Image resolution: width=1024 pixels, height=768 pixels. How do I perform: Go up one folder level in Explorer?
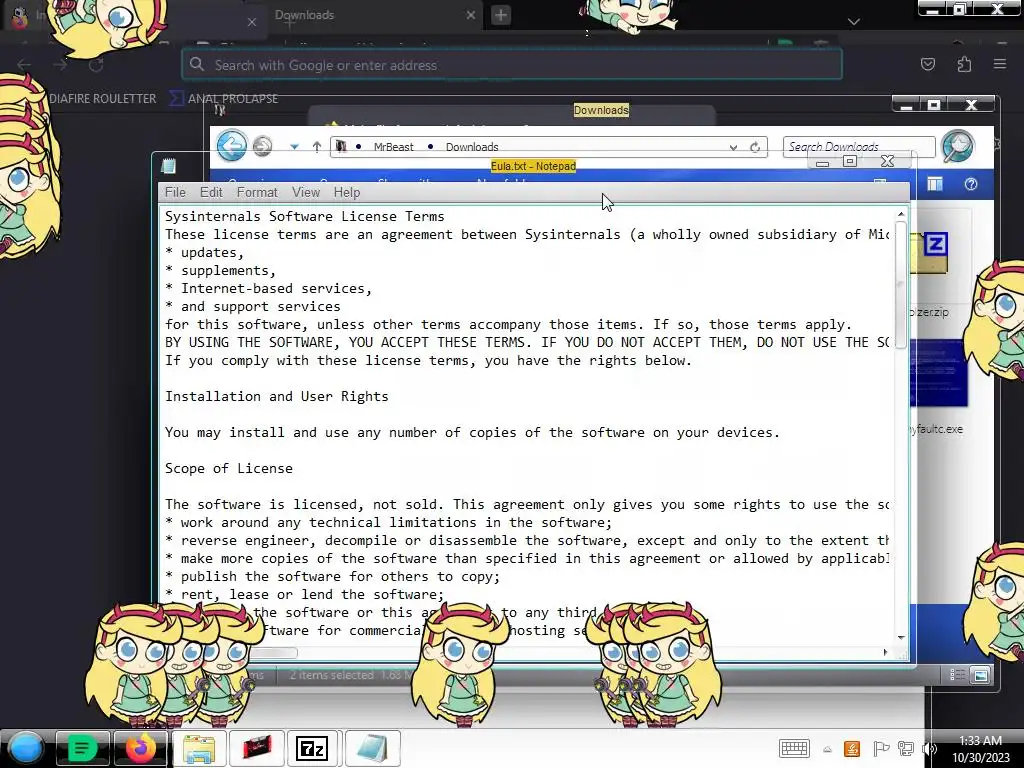317,147
